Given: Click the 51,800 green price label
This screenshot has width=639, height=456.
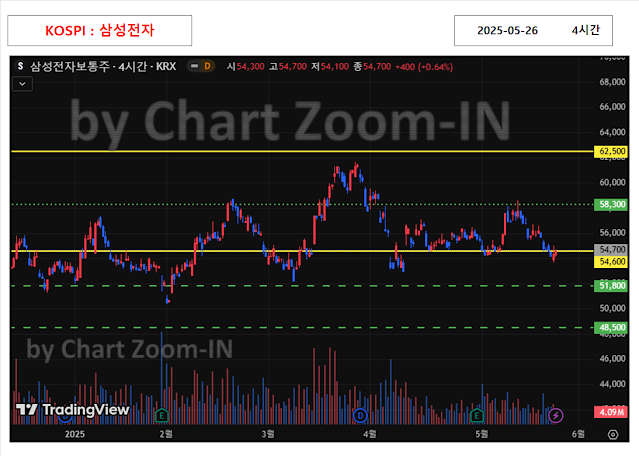Looking at the screenshot, I should point(611,286).
